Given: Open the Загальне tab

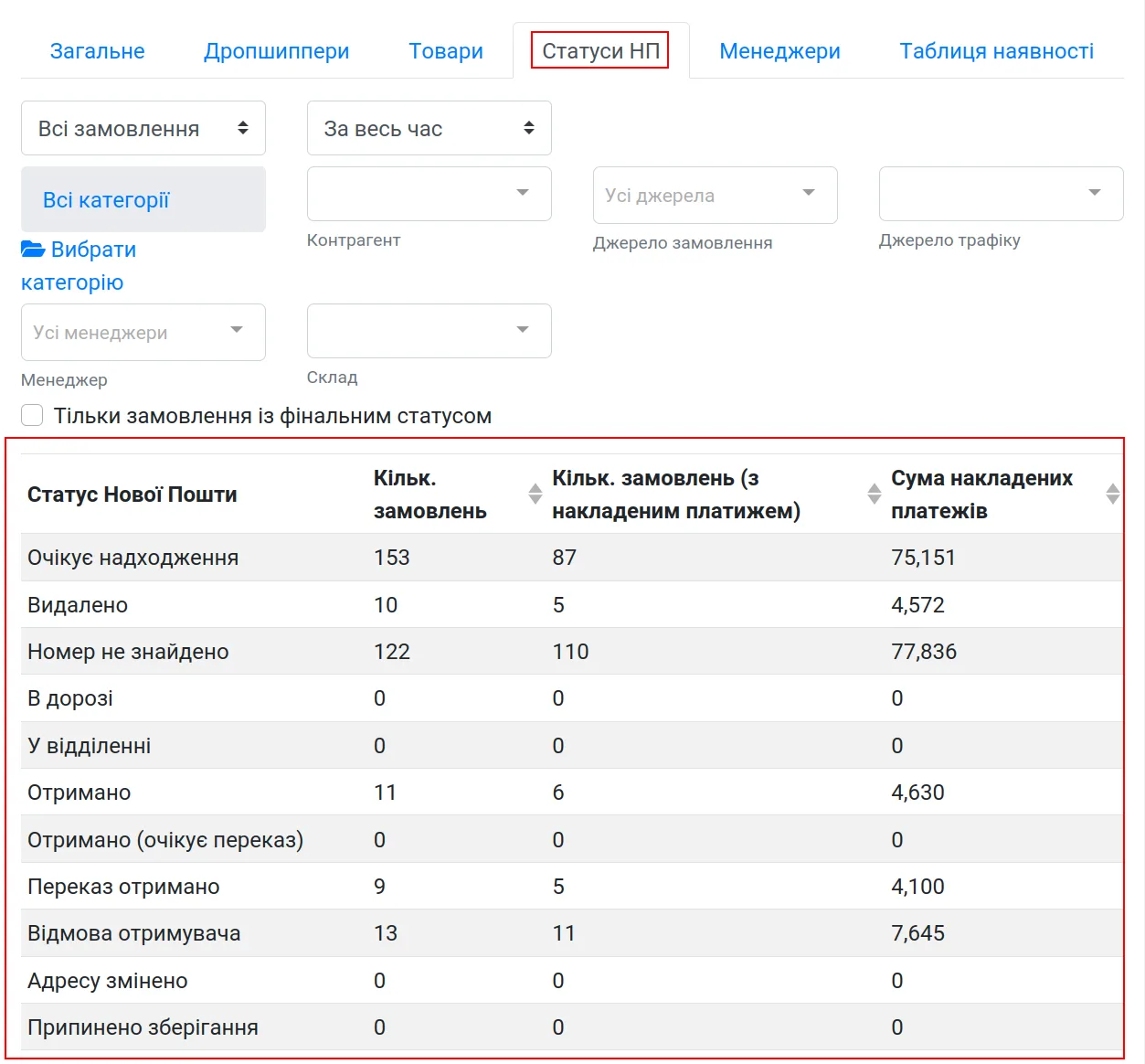Looking at the screenshot, I should tap(97, 51).
